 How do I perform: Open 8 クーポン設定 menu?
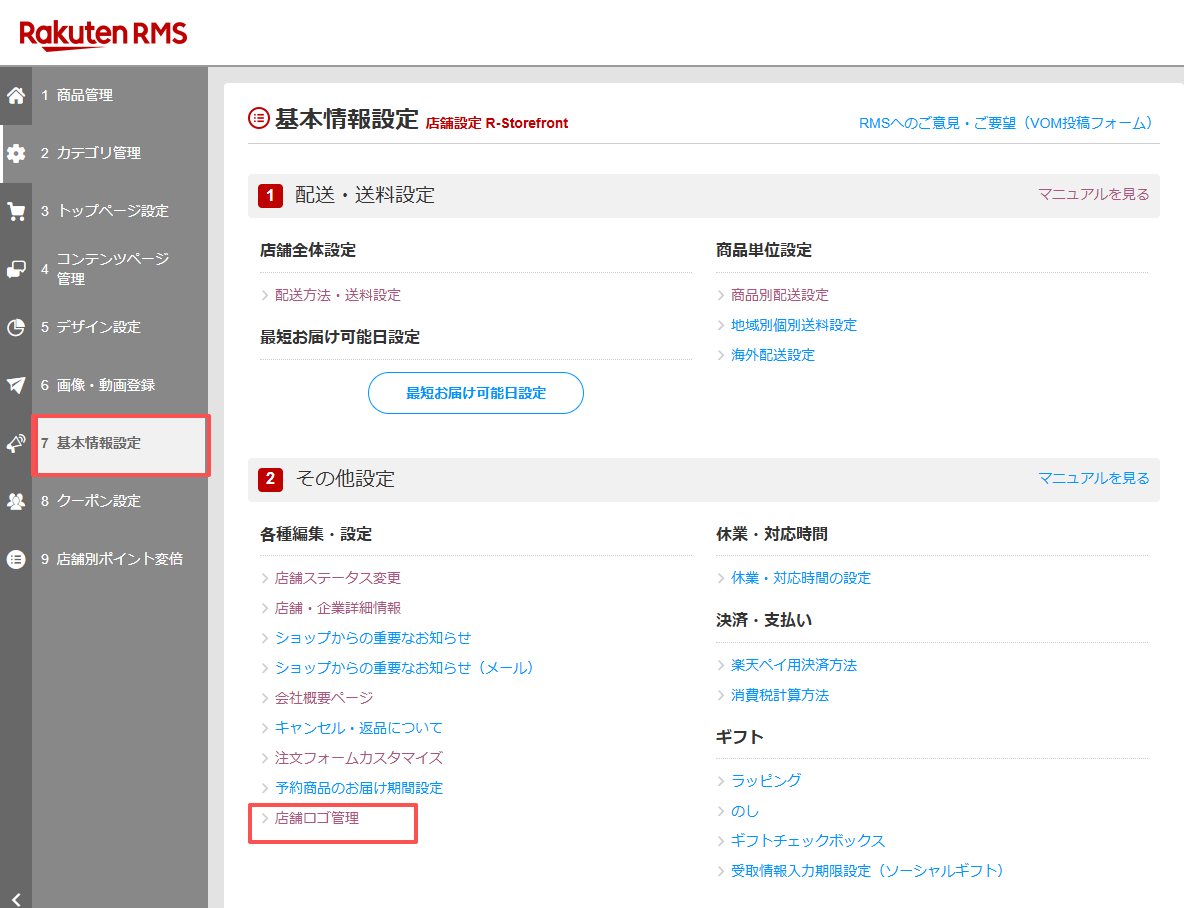119,501
